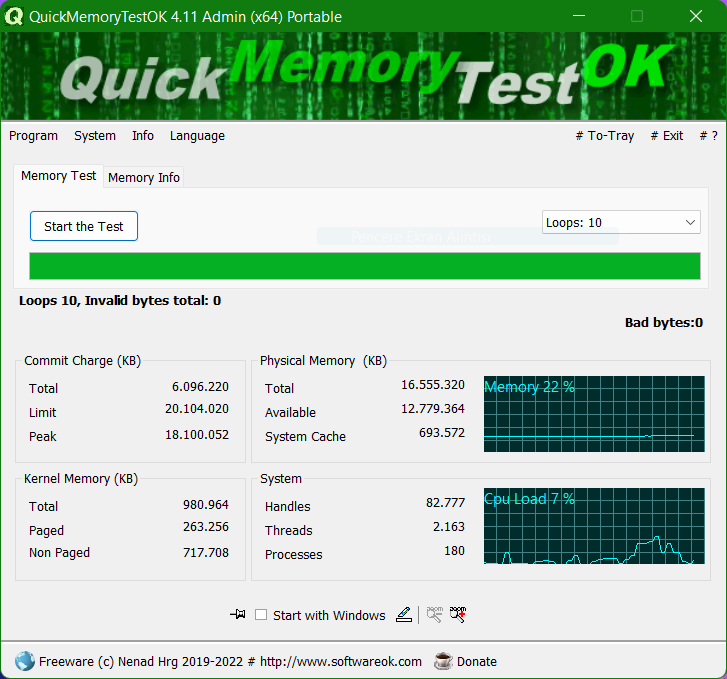Click the pen edit icon beside Start with Windows
The height and width of the screenshot is (679, 727).
[x=404, y=615]
